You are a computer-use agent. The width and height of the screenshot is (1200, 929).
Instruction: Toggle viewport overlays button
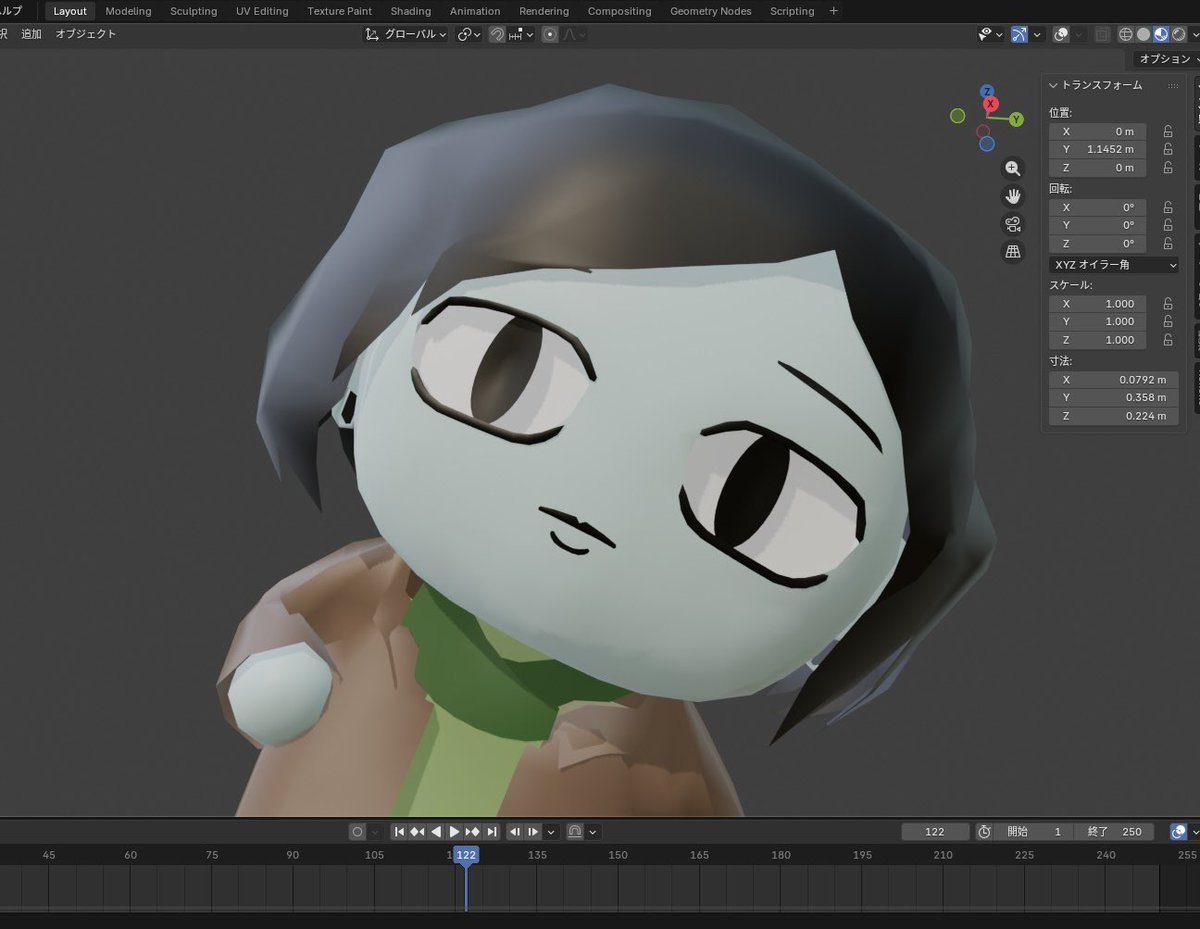tap(1062, 34)
